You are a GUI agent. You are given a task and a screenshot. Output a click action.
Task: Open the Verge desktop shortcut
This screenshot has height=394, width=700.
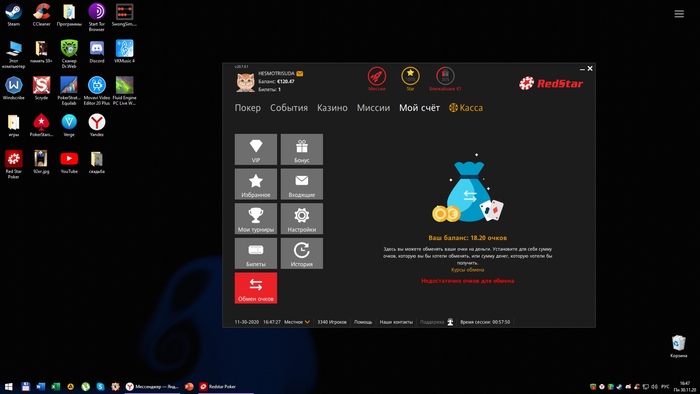(x=69, y=125)
